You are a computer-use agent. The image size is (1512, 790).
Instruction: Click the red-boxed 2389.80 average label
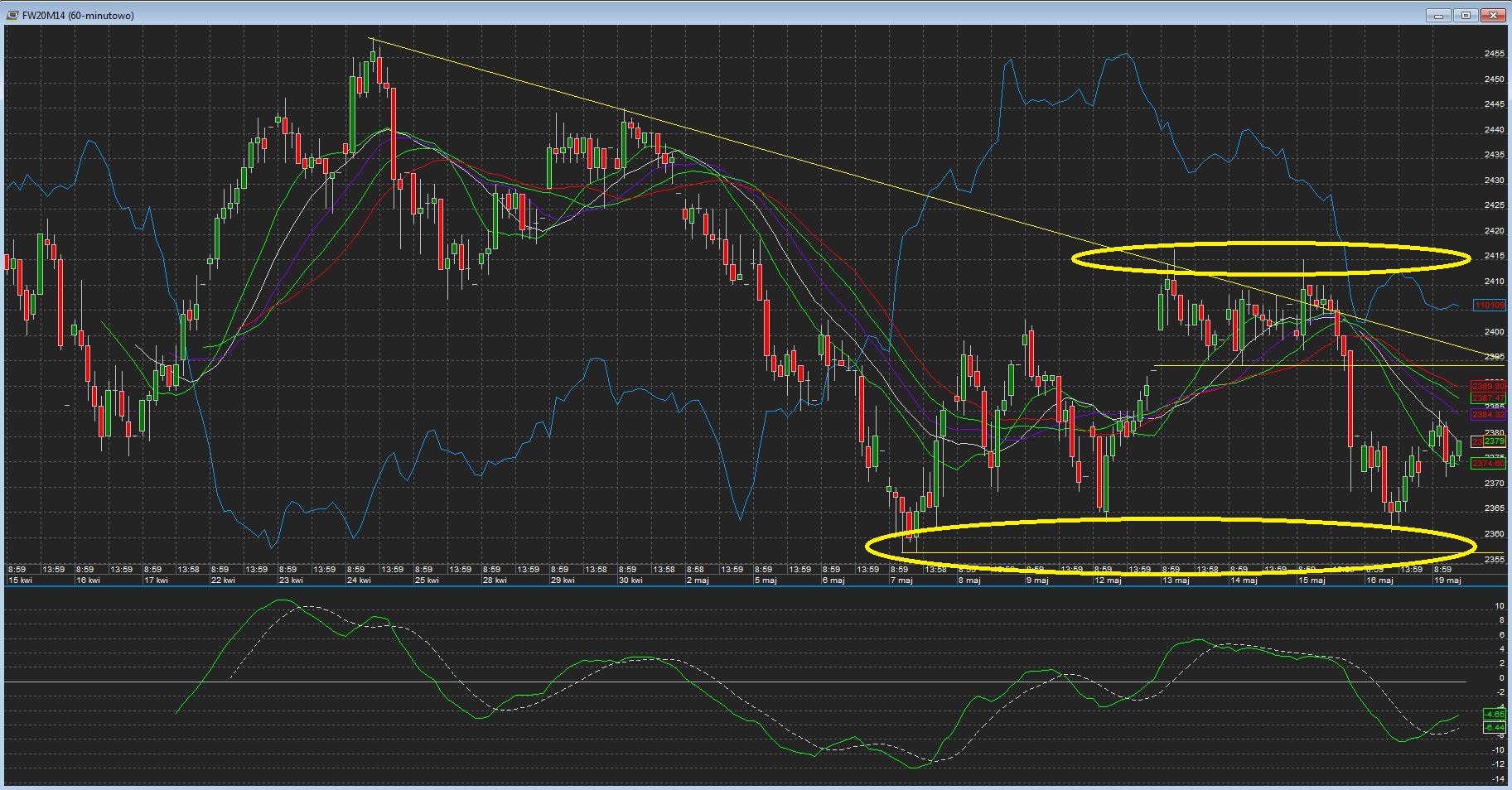point(1488,387)
